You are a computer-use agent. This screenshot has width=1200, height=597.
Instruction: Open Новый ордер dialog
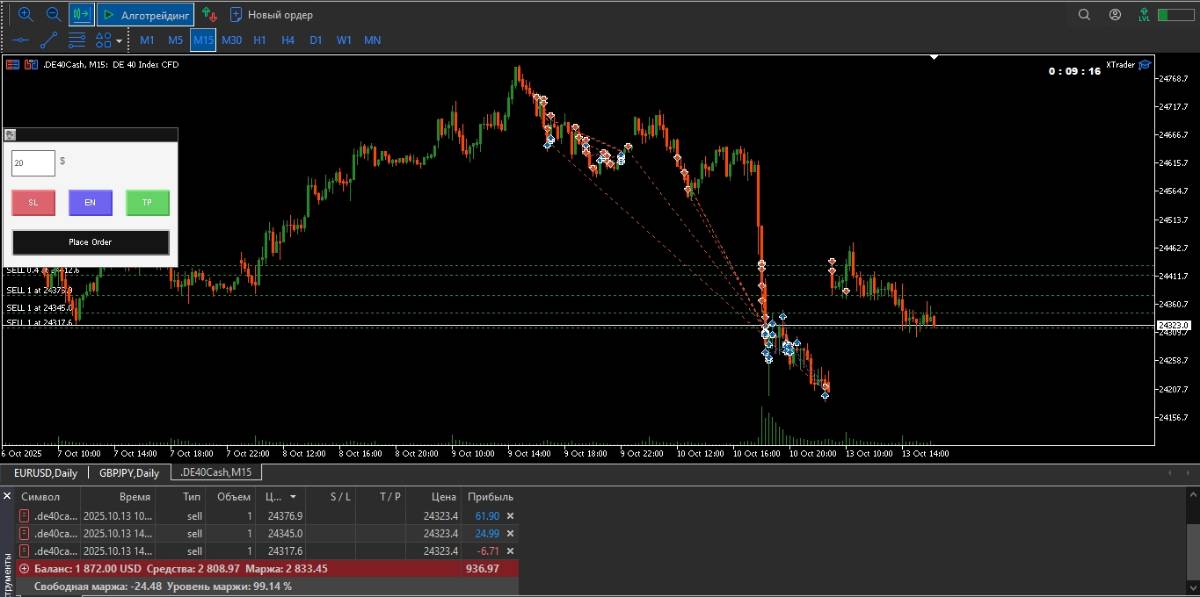[x=271, y=15]
